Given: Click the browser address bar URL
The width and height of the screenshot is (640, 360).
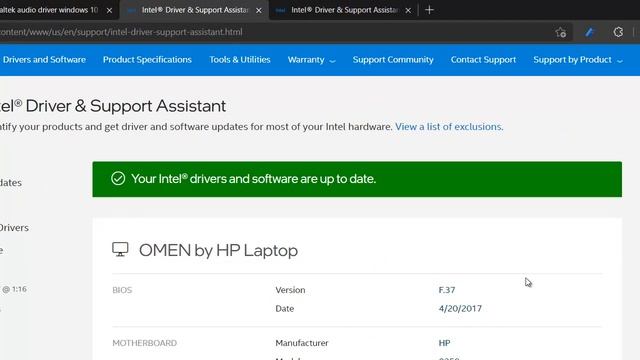Looking at the screenshot, I should (121, 32).
